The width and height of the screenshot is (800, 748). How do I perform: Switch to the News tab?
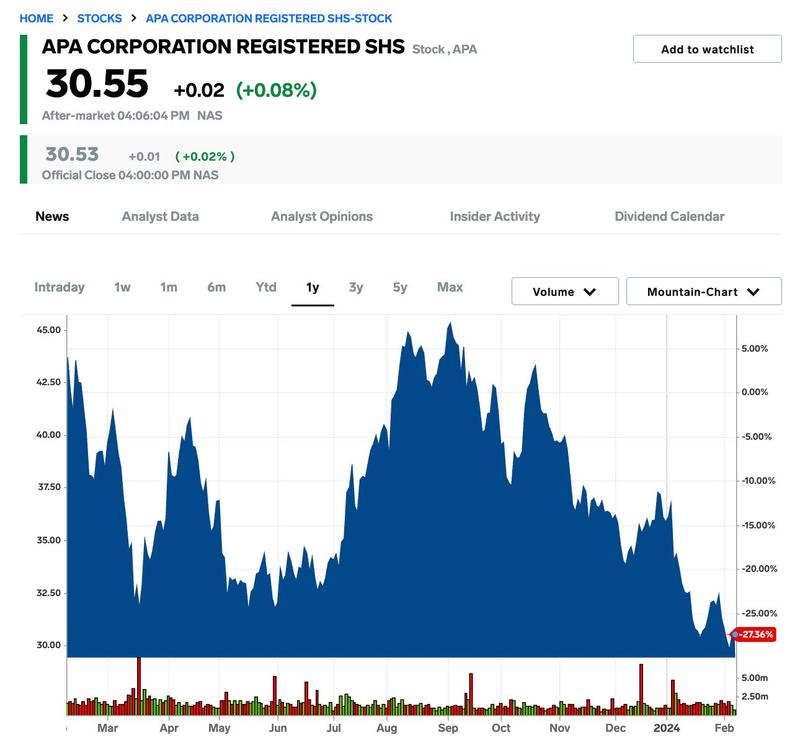(52, 216)
